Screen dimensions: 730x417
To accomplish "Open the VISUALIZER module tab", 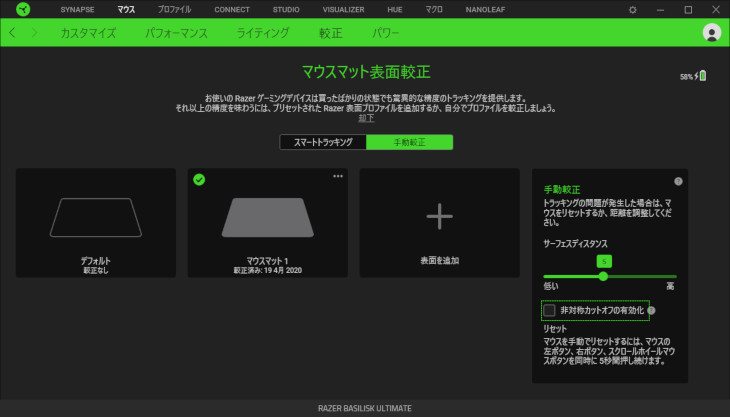I will click(x=344, y=9).
